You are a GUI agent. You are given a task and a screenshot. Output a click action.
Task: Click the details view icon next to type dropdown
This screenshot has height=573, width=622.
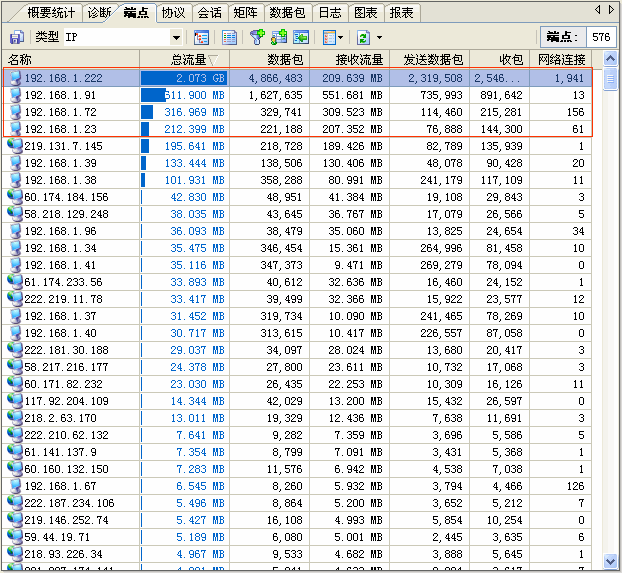(x=202, y=37)
